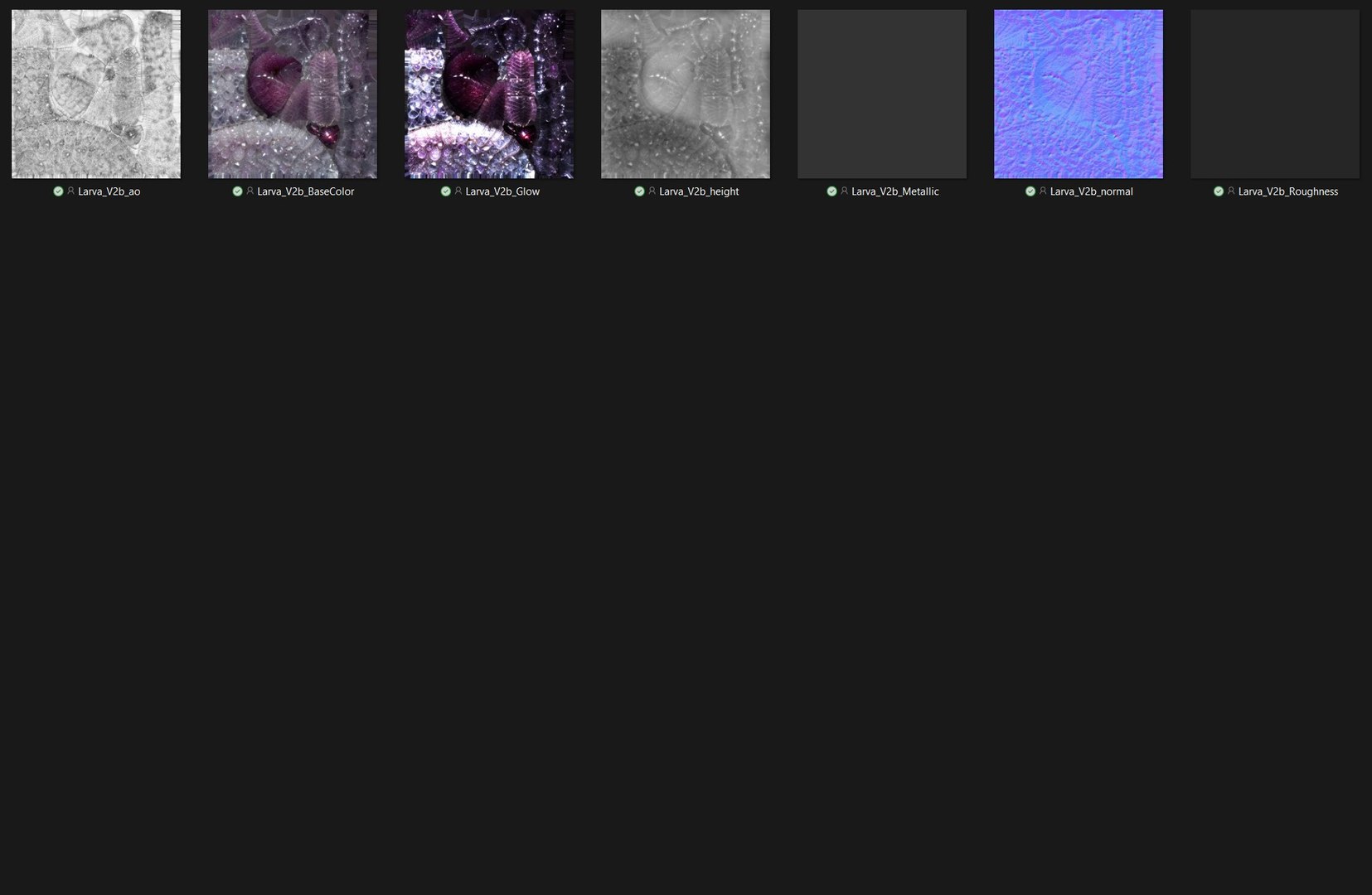Image resolution: width=1372 pixels, height=895 pixels.
Task: Open the Larva_V2b_Glow texture thumbnail
Action: (x=489, y=94)
